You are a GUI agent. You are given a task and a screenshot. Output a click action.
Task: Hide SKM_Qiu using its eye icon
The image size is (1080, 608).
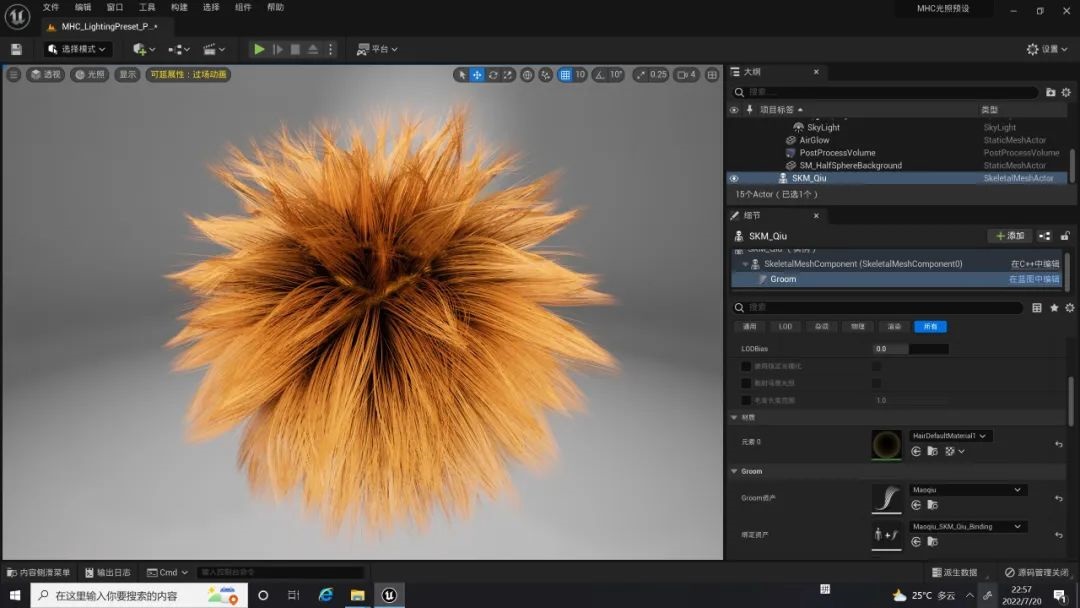point(734,179)
